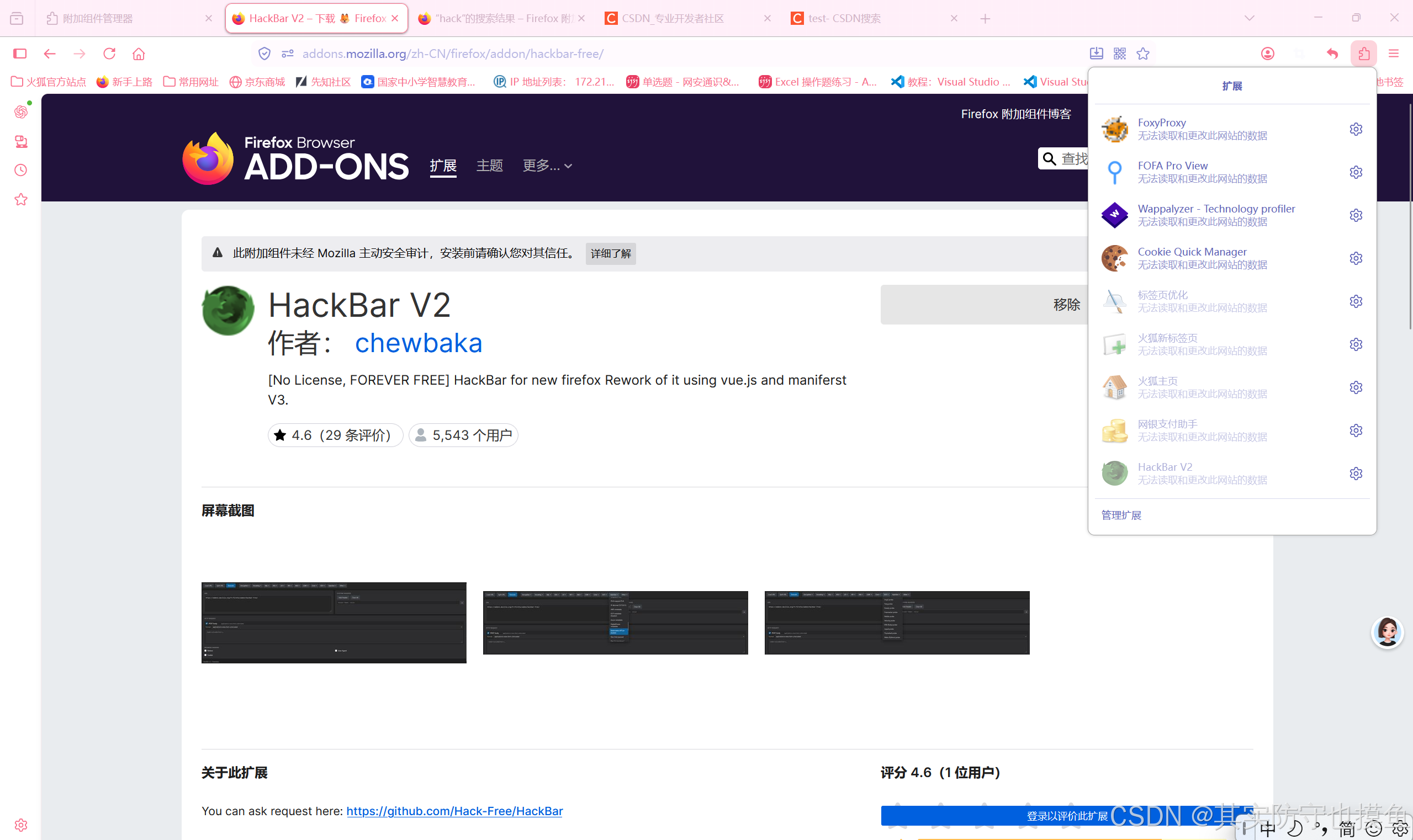Click the address bar URL
1413x840 pixels.
(x=452, y=54)
